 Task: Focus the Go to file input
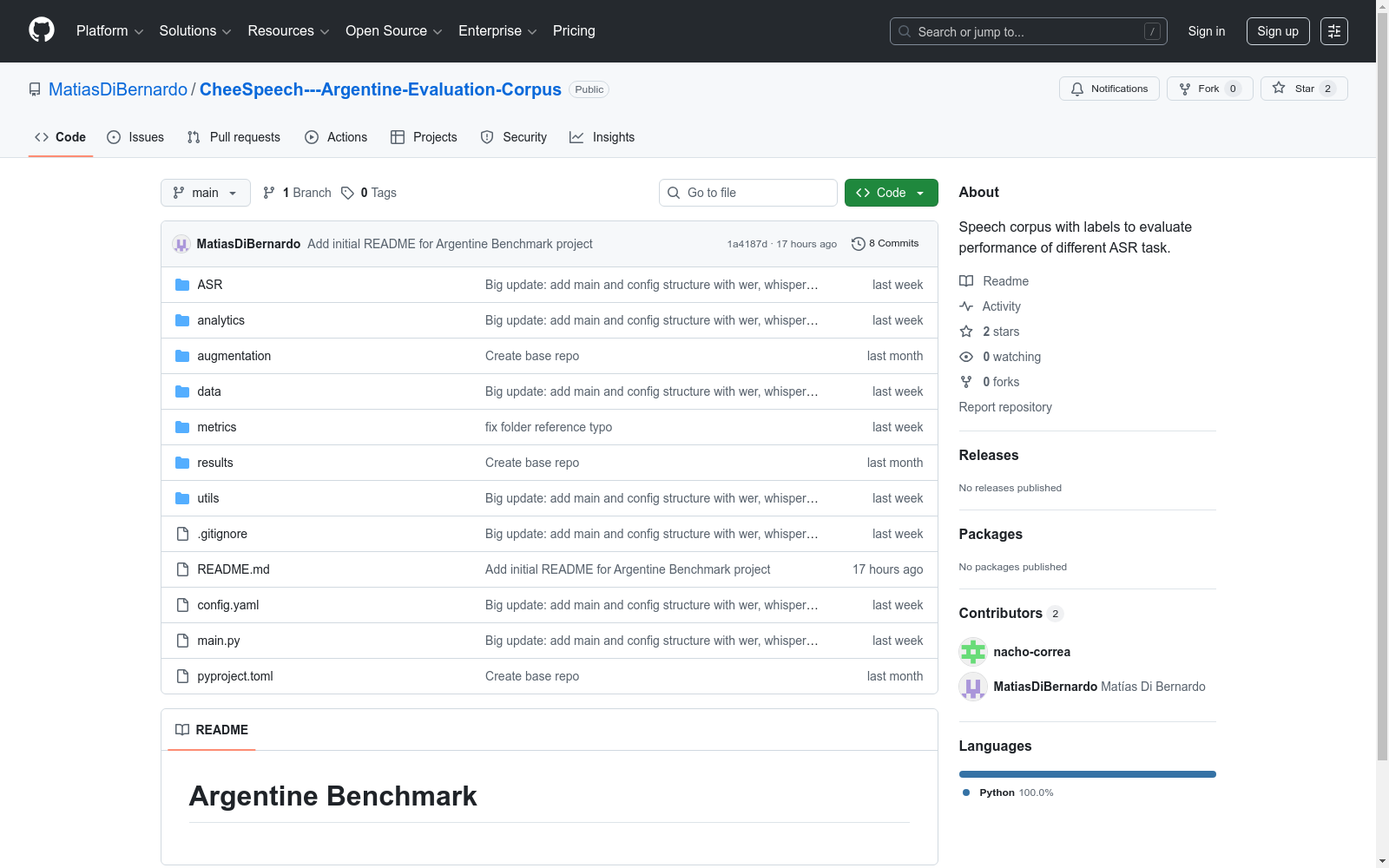(748, 193)
